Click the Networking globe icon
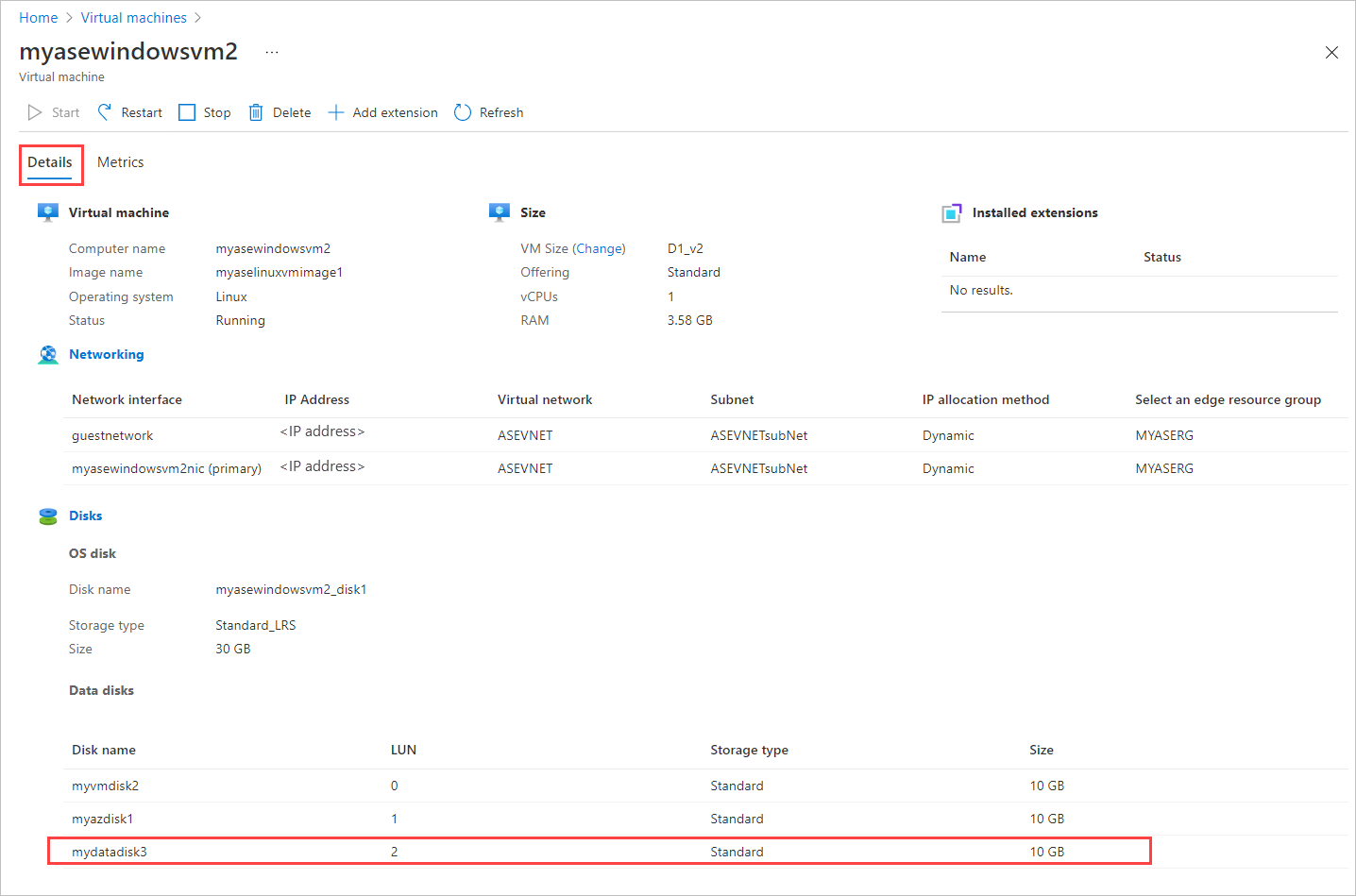The height and width of the screenshot is (896, 1356). pos(47,354)
